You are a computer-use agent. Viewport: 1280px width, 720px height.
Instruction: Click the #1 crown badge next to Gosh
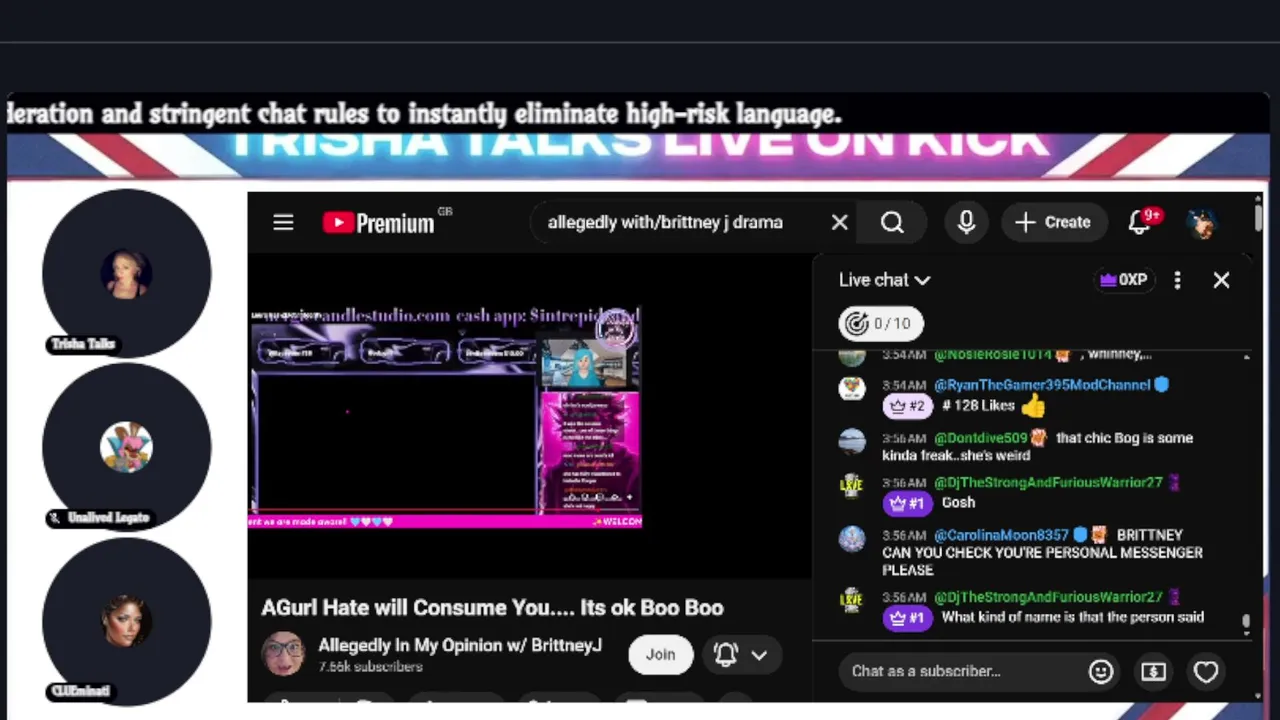(907, 503)
